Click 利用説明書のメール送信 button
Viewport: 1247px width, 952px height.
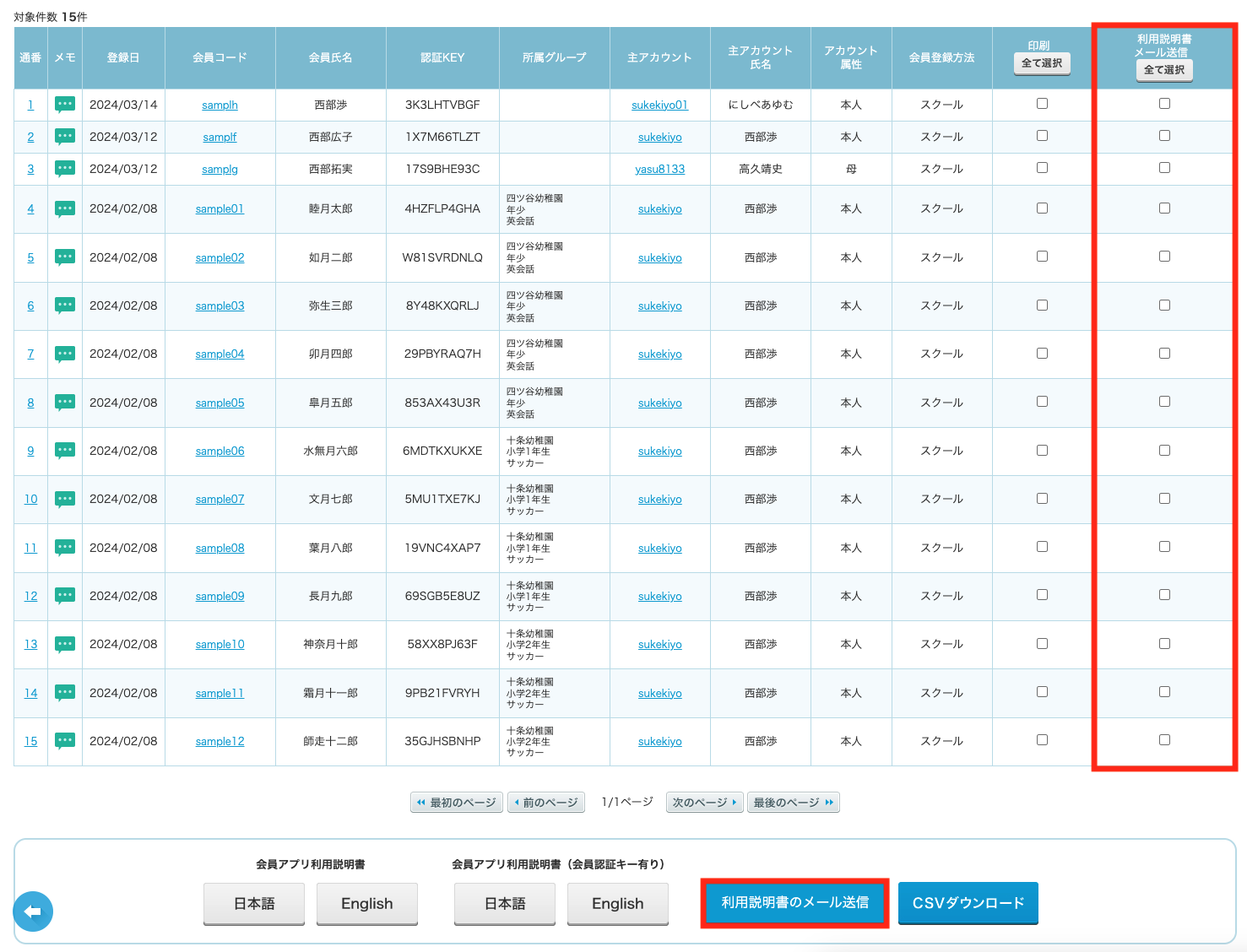point(794,903)
